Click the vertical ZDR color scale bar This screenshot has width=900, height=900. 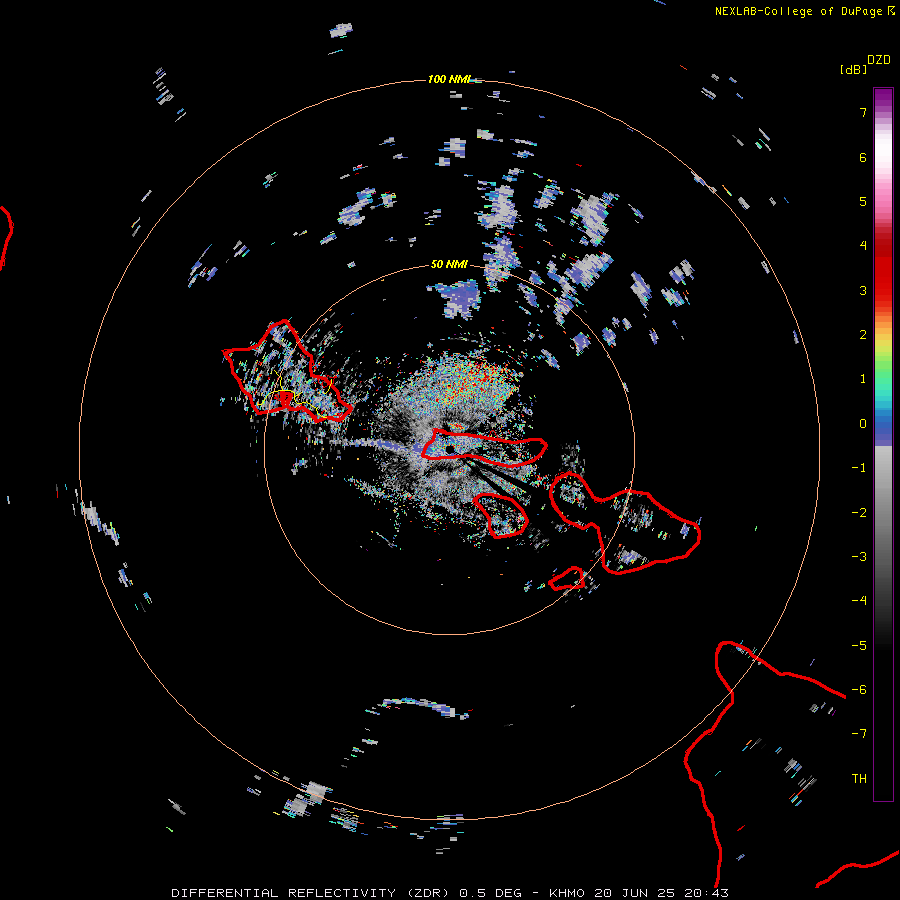[883, 444]
